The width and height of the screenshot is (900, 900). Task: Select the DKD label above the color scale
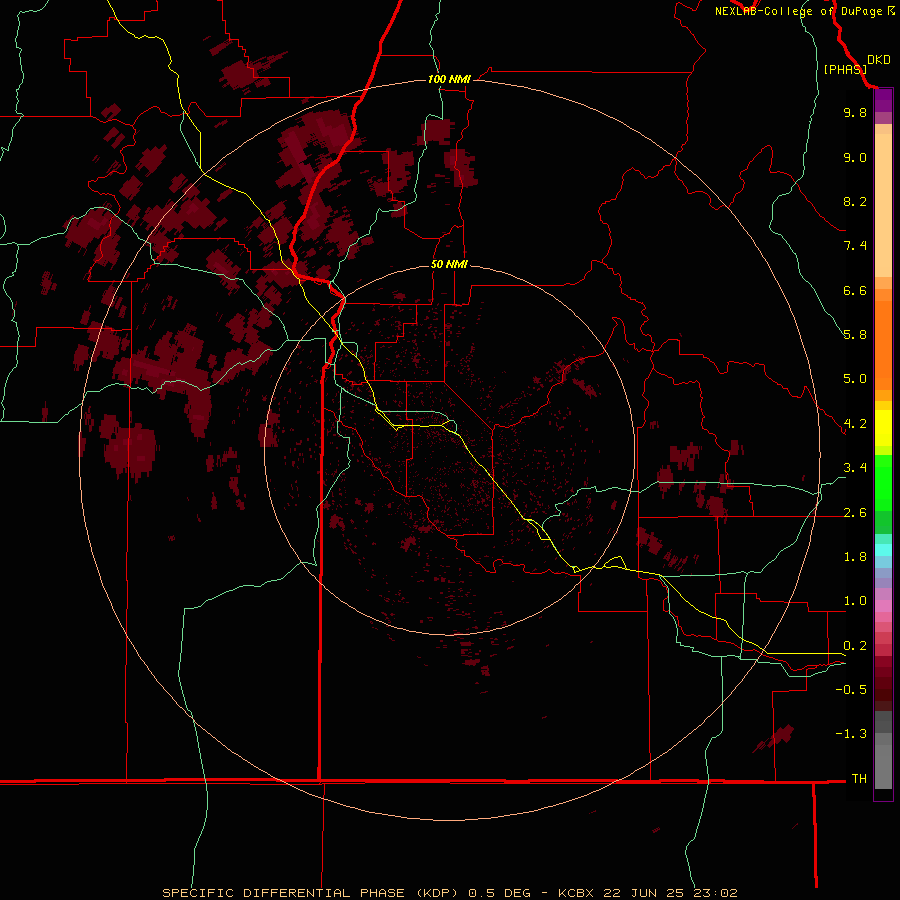[878, 60]
